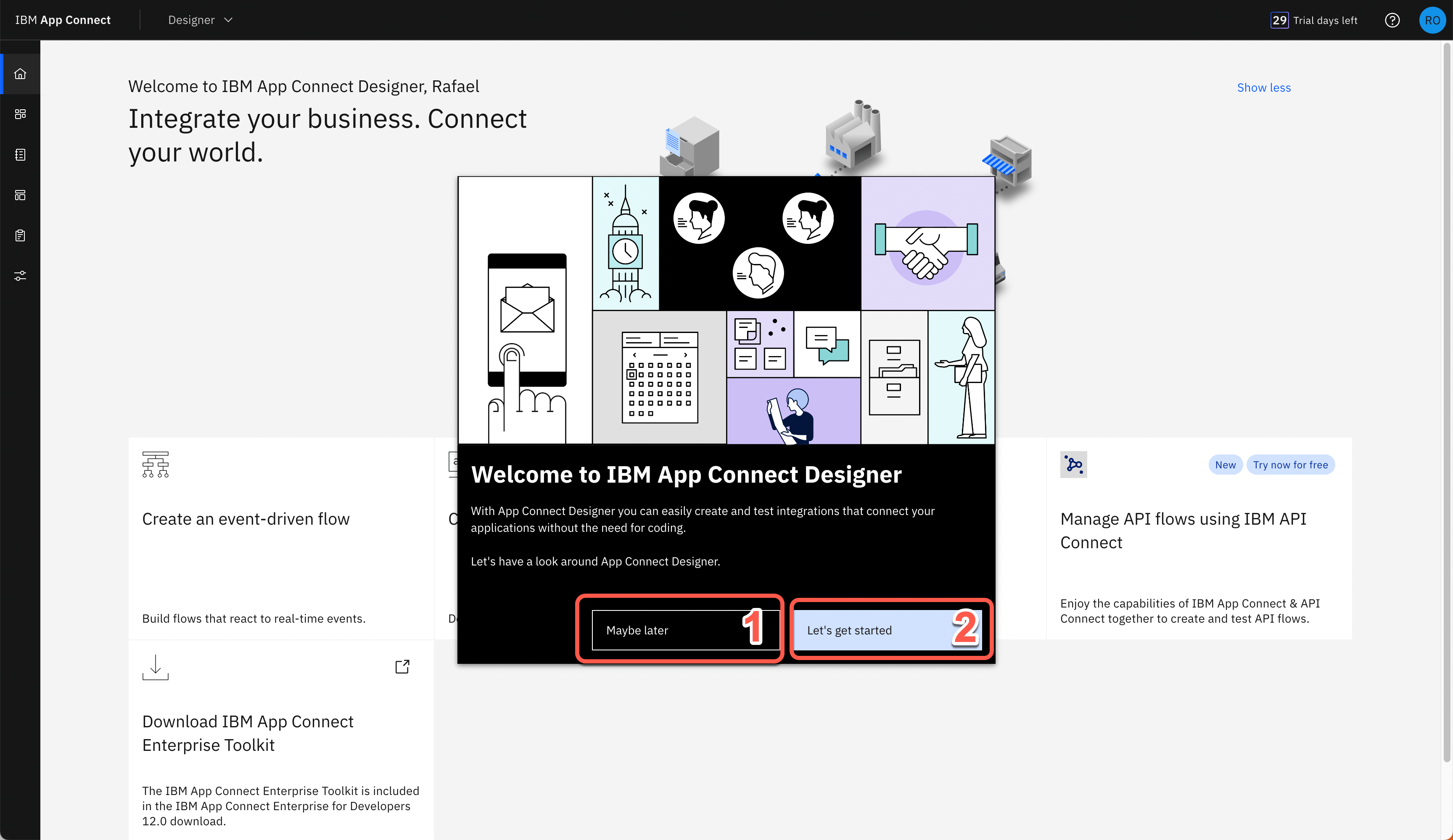
Task: Open Settings via the sliders icon
Action: click(21, 275)
